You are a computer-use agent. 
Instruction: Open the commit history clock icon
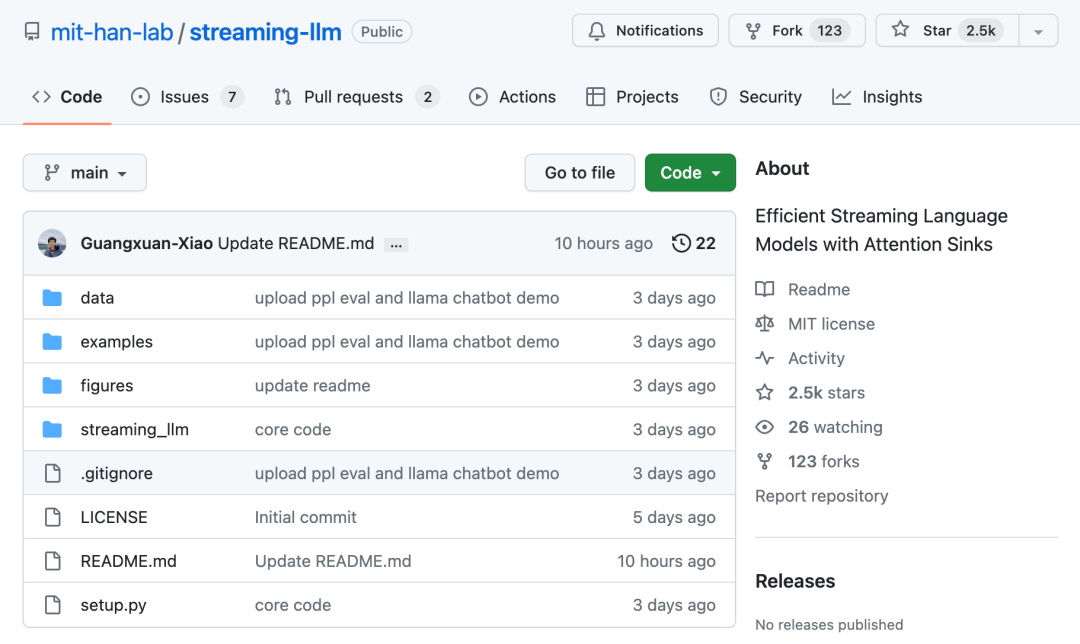coord(680,243)
